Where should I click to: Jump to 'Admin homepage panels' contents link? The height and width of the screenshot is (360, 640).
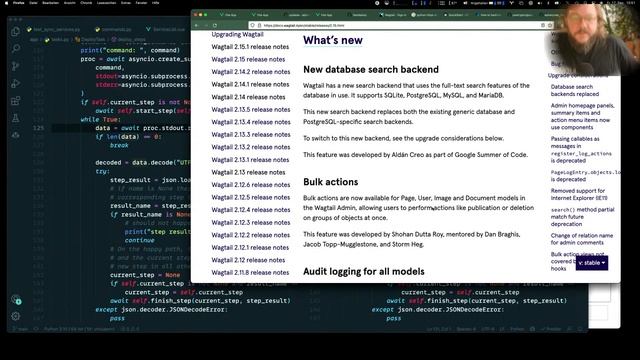click(582, 116)
